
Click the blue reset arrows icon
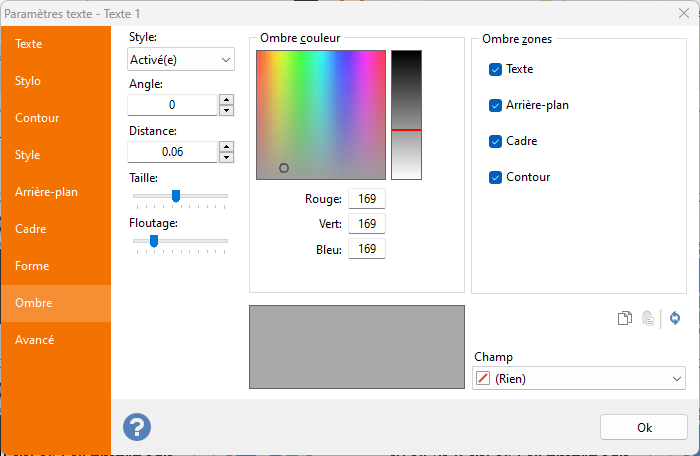click(675, 318)
